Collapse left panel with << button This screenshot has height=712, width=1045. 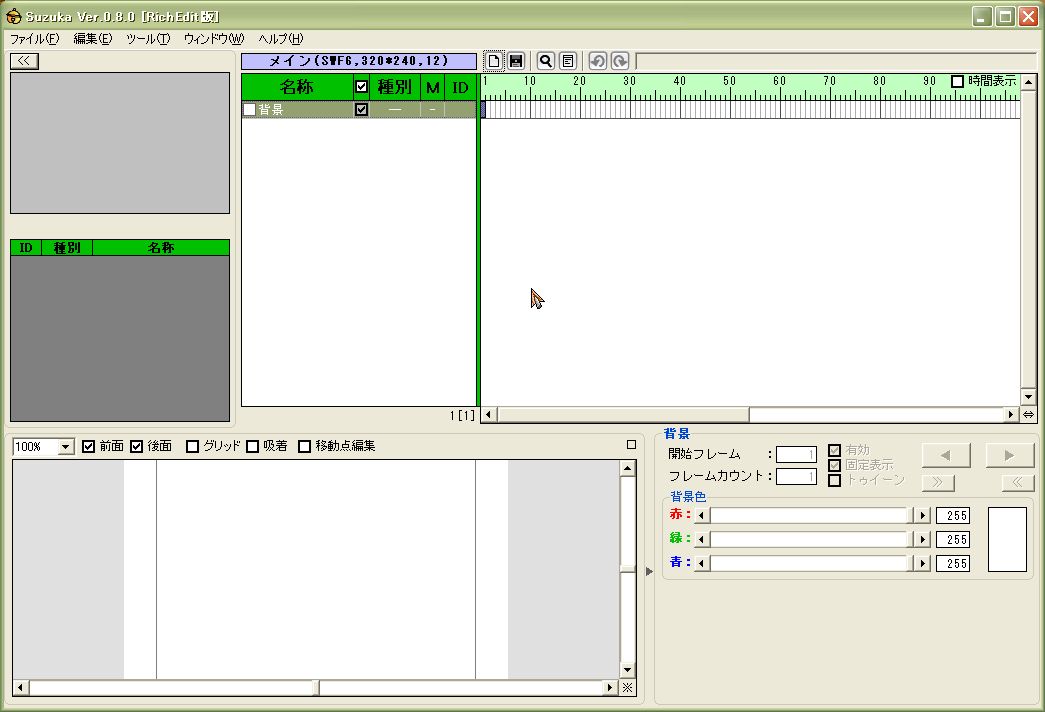click(x=24, y=61)
